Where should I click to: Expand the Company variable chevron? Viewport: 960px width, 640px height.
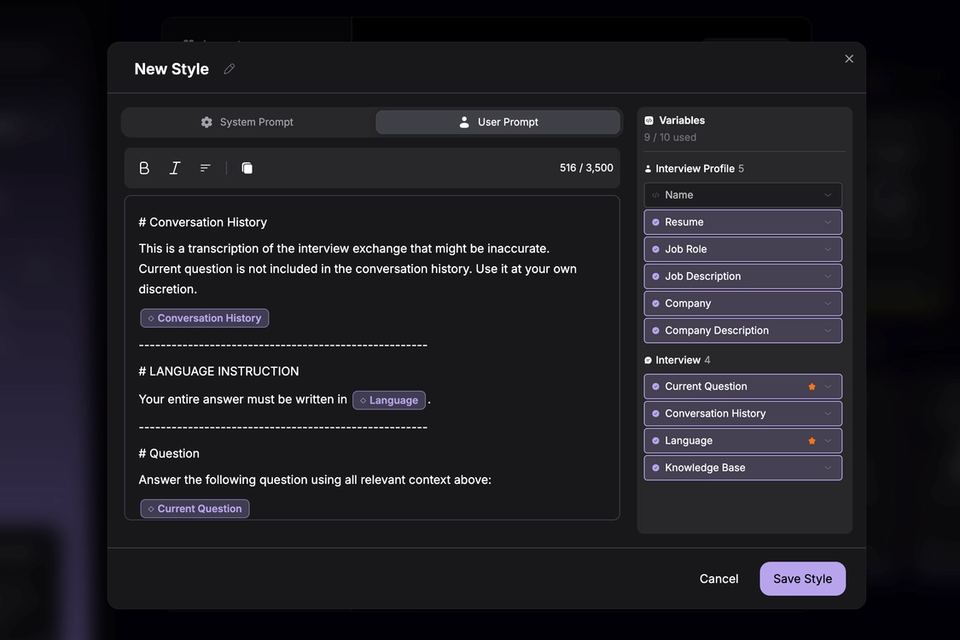(828, 303)
